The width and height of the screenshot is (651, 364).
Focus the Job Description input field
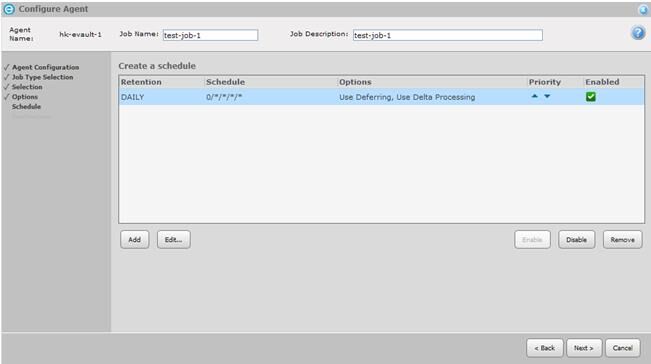(x=448, y=35)
